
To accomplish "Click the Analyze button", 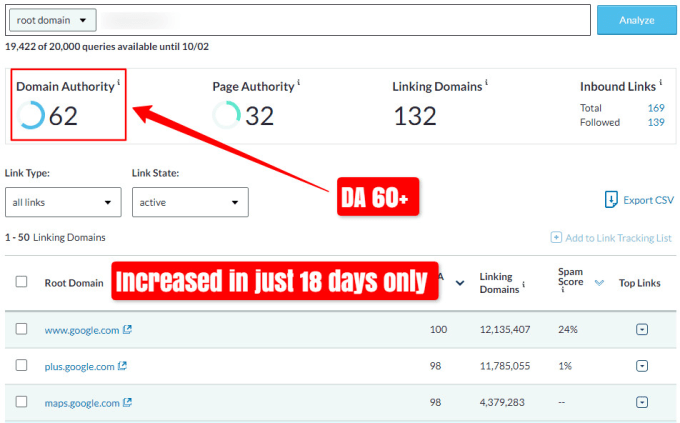I will click(637, 20).
